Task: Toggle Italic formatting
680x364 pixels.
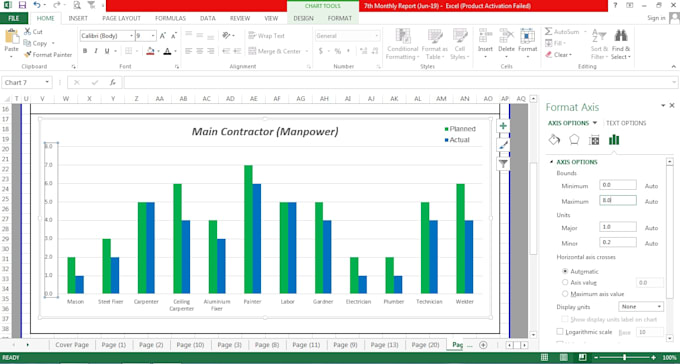Action: pyautogui.click(x=96, y=51)
